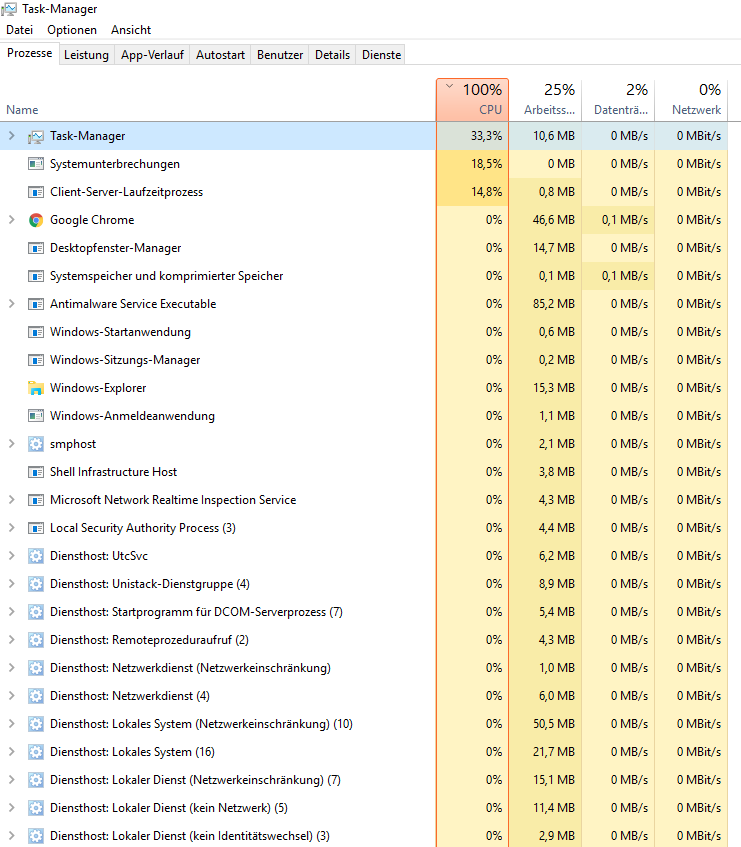This screenshot has width=741, height=847.
Task: Click the Diensthost: Netzwerkdienst (Netzwerkeinschränkung) gear icon
Action: click(36, 668)
